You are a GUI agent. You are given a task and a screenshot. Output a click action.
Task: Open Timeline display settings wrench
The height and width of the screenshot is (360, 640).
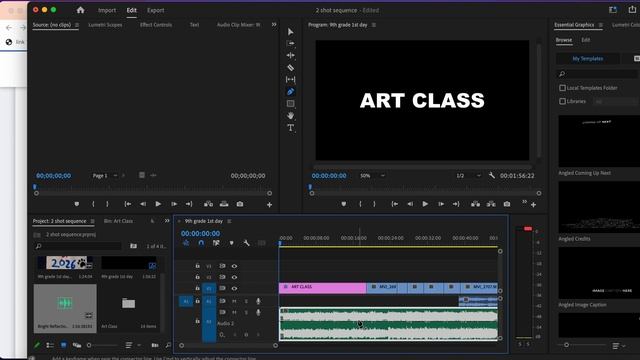coord(247,243)
